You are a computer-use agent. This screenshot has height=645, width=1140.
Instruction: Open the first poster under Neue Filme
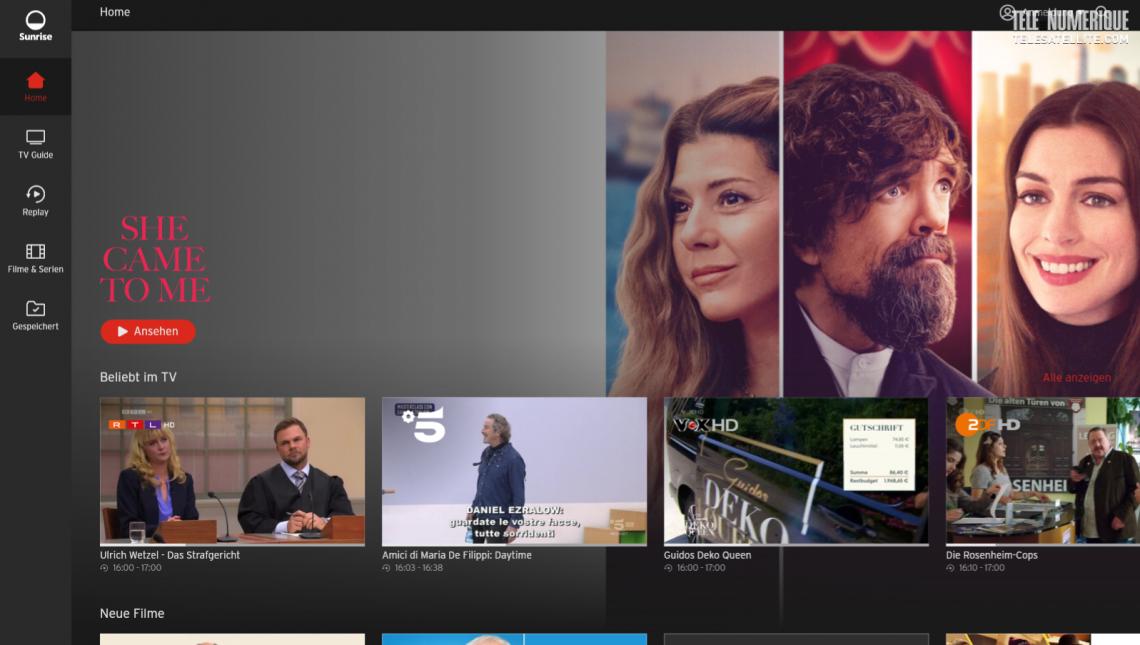click(x=232, y=639)
